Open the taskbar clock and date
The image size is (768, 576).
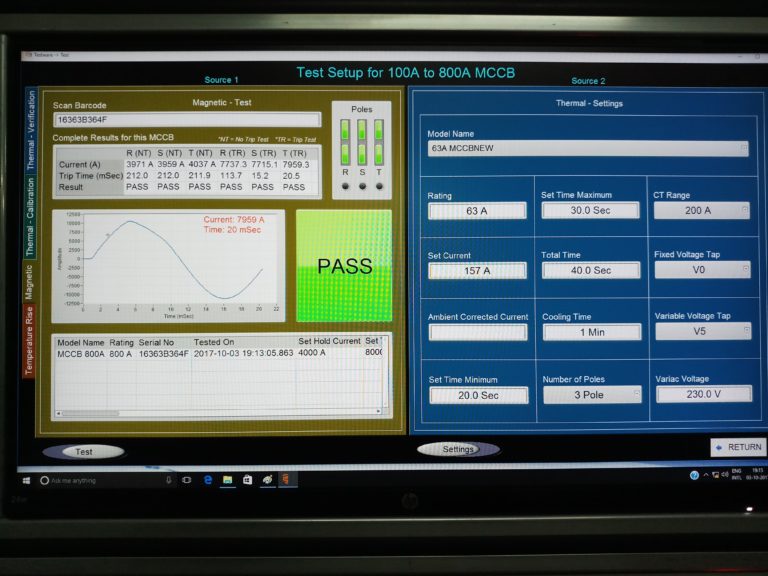(x=756, y=474)
